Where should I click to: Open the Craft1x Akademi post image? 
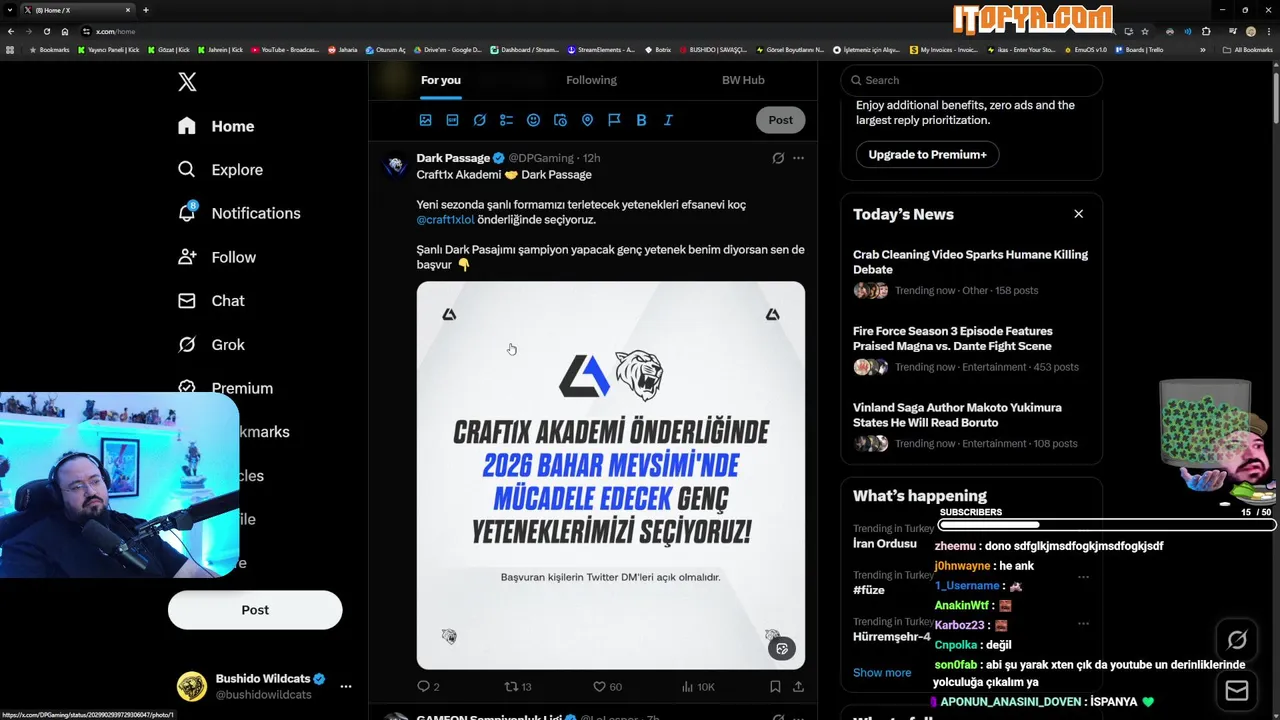point(611,475)
